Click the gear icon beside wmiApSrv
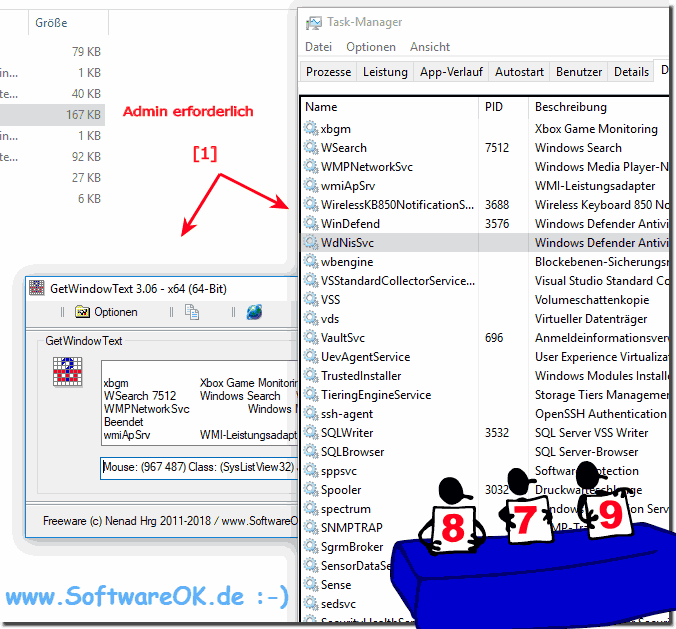Image resolution: width=676 pixels, height=629 pixels. pyautogui.click(x=311, y=185)
